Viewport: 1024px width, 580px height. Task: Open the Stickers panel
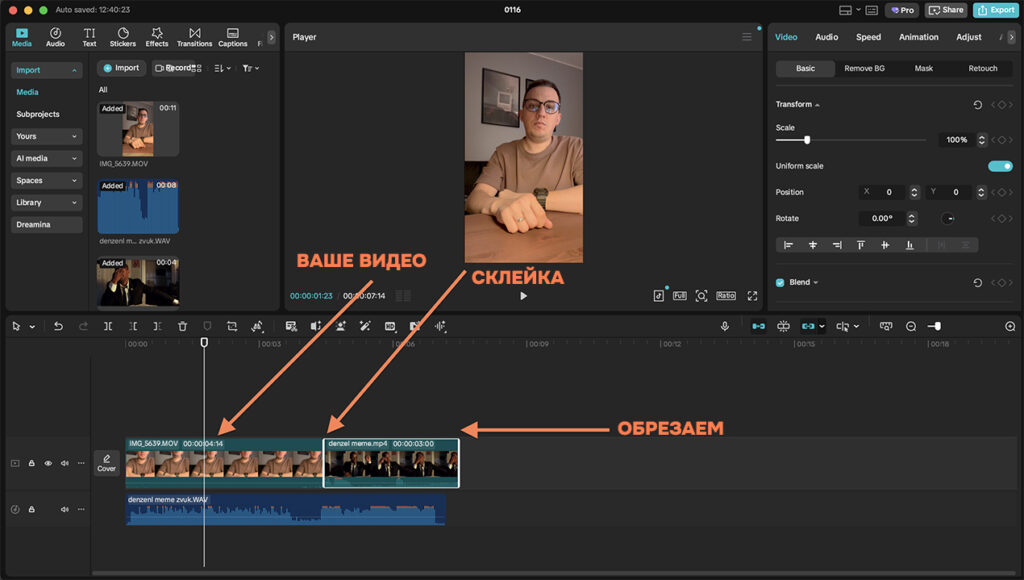[x=123, y=37]
